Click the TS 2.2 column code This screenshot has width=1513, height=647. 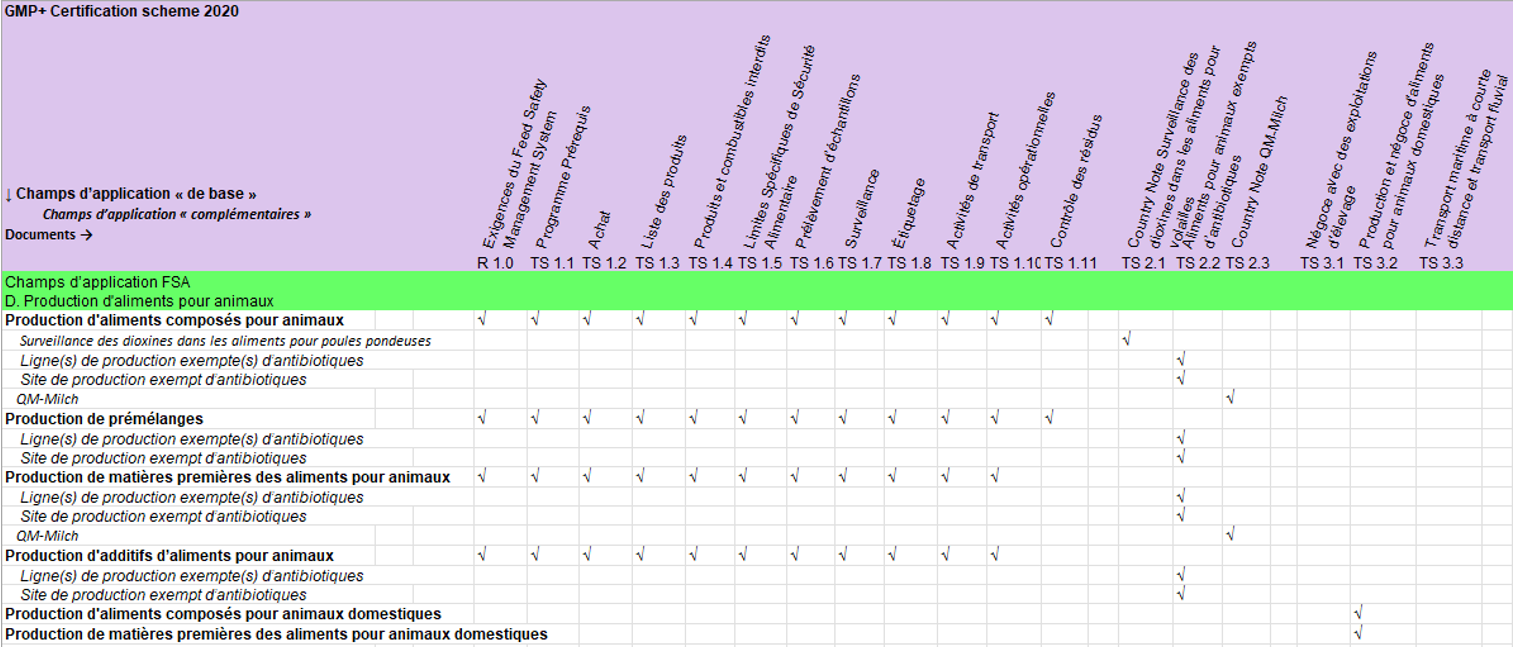pyautogui.click(x=1197, y=263)
